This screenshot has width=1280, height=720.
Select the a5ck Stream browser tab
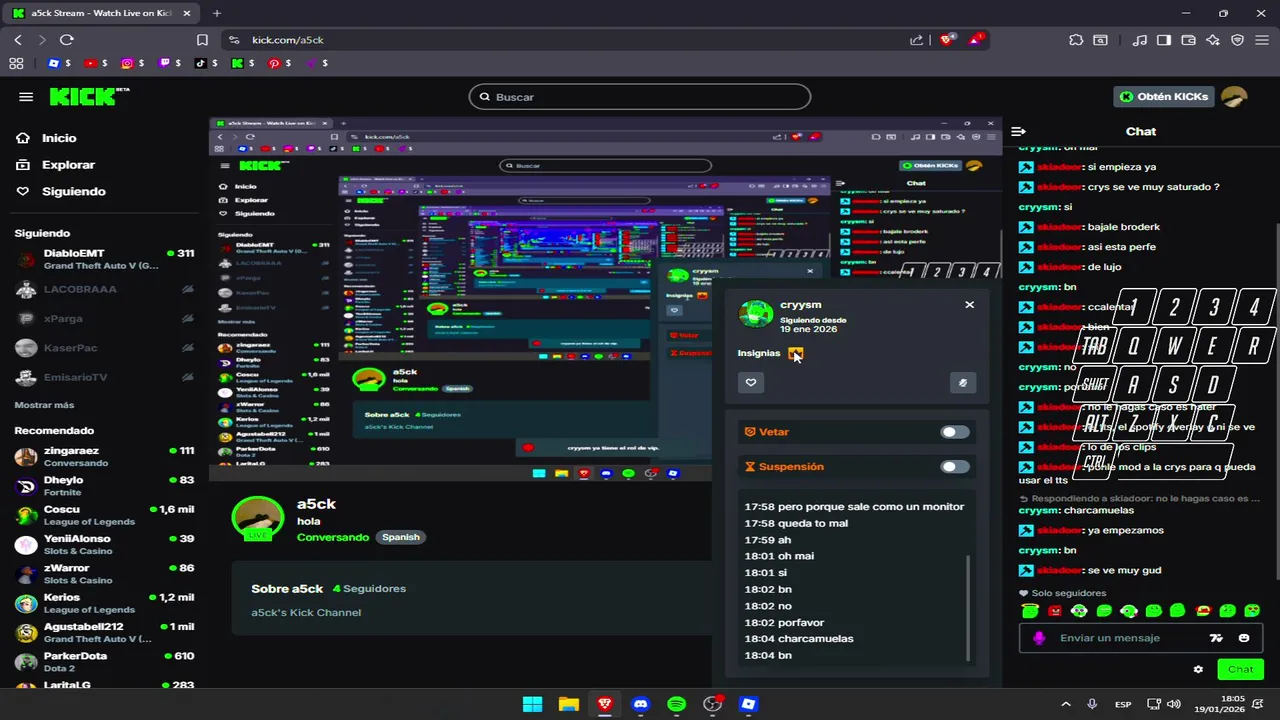(x=100, y=13)
